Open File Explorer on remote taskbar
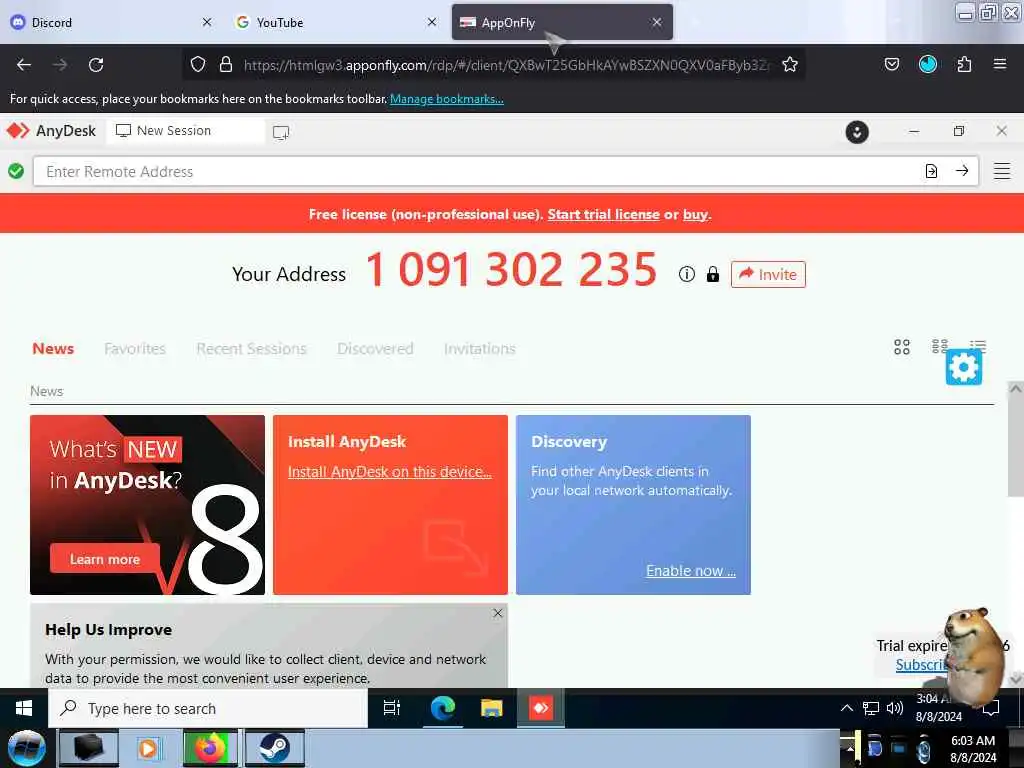Viewport: 1024px width, 768px height. tap(491, 708)
